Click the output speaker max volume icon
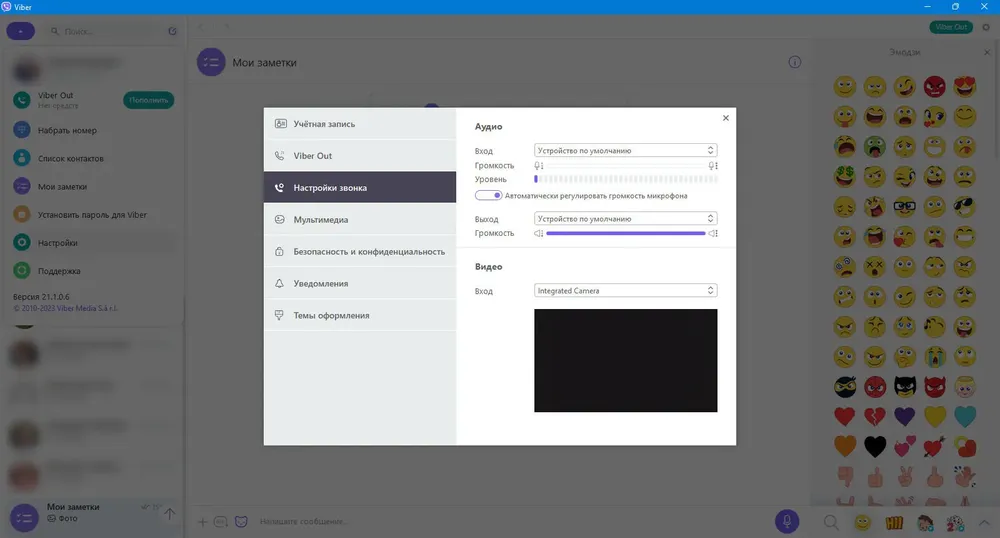 tap(713, 233)
